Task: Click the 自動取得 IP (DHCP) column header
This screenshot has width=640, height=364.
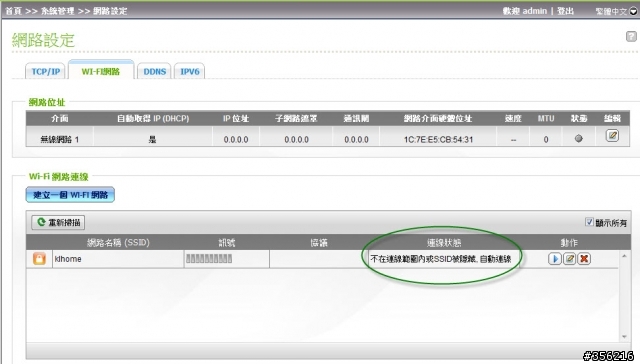Action: tap(153, 119)
